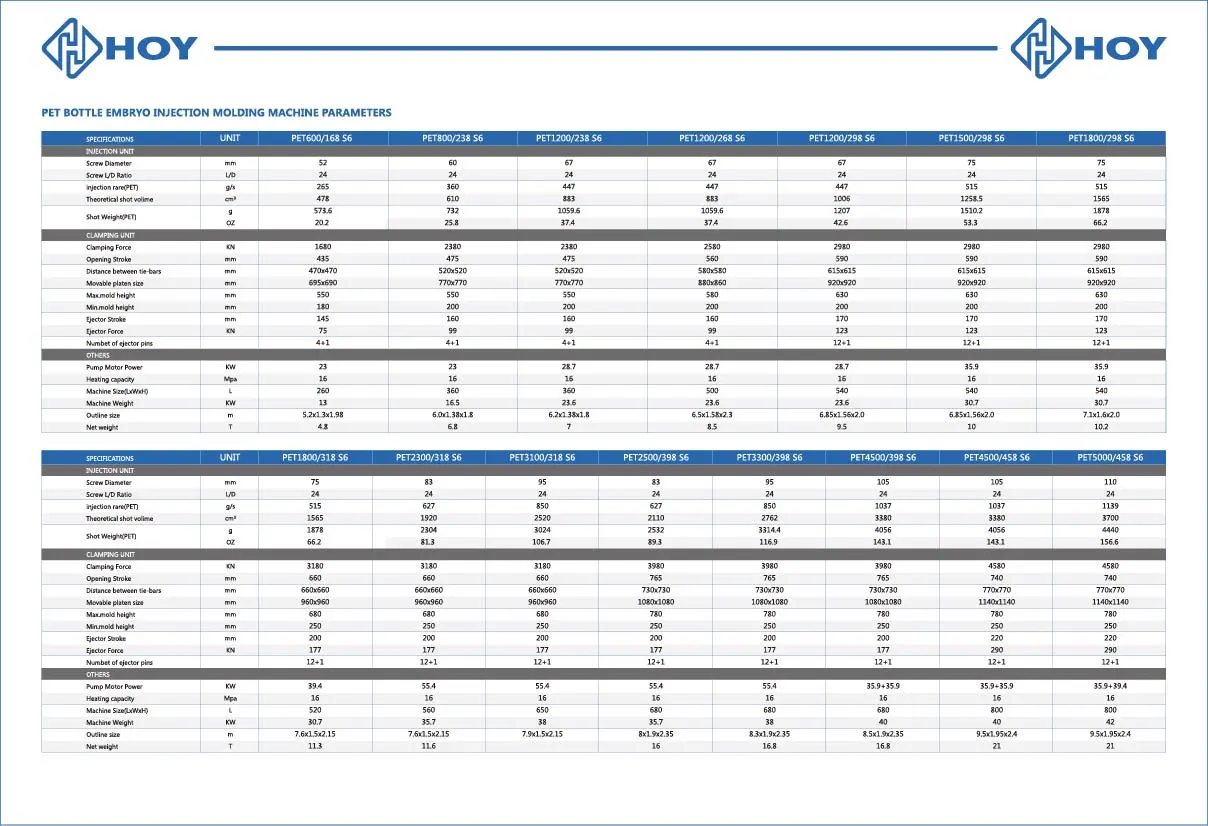Click the net weight value 10.2

pyautogui.click(x=1101, y=427)
